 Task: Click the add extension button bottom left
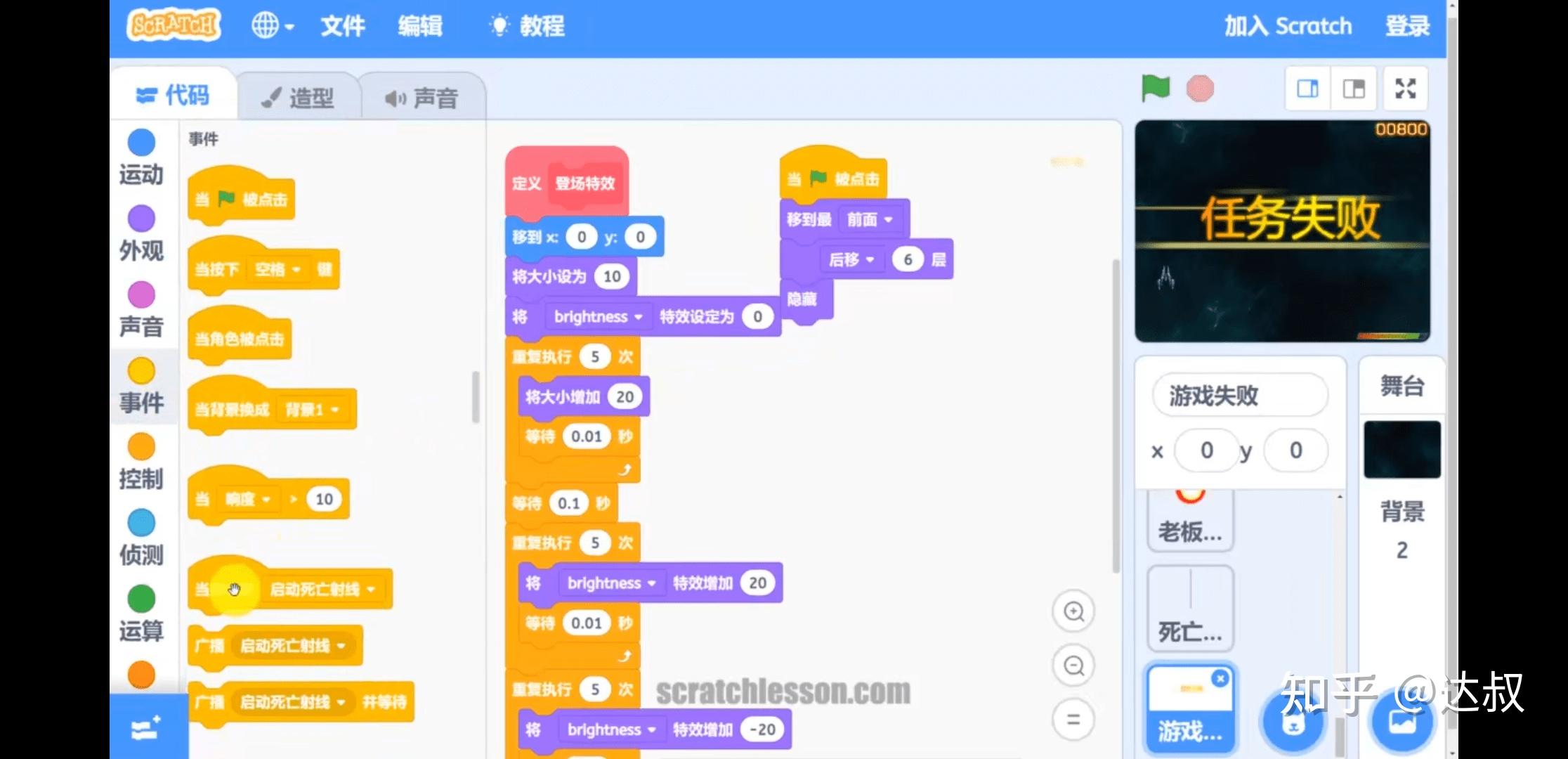tap(146, 729)
